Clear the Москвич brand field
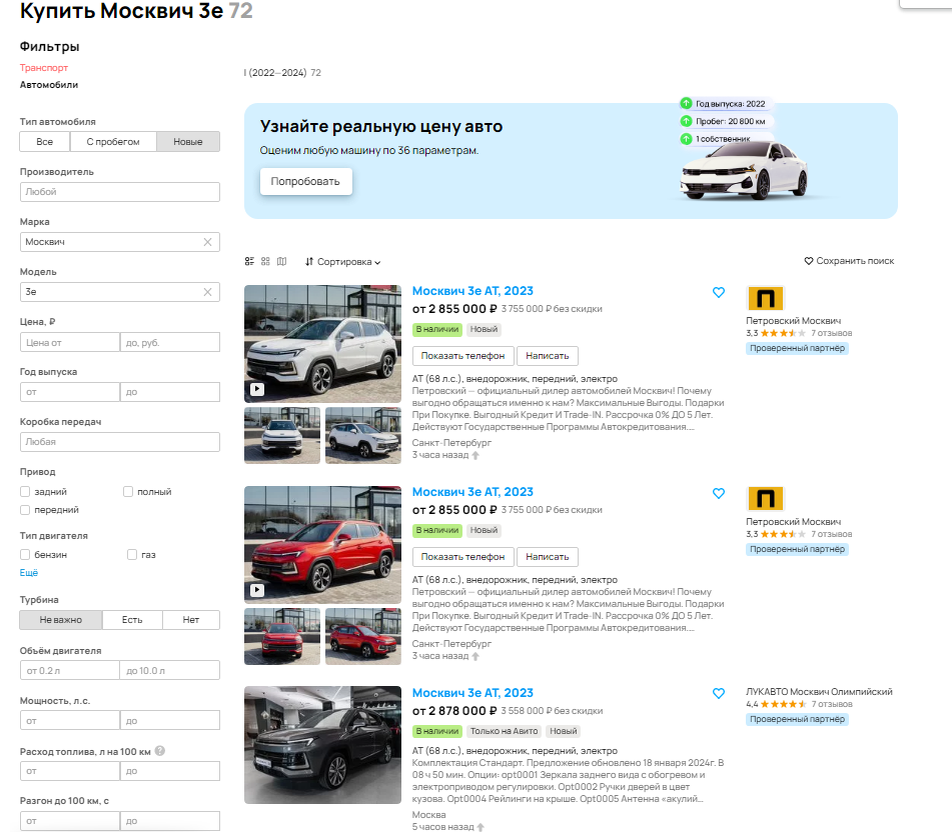This screenshot has height=832, width=952. pyautogui.click(x=208, y=242)
